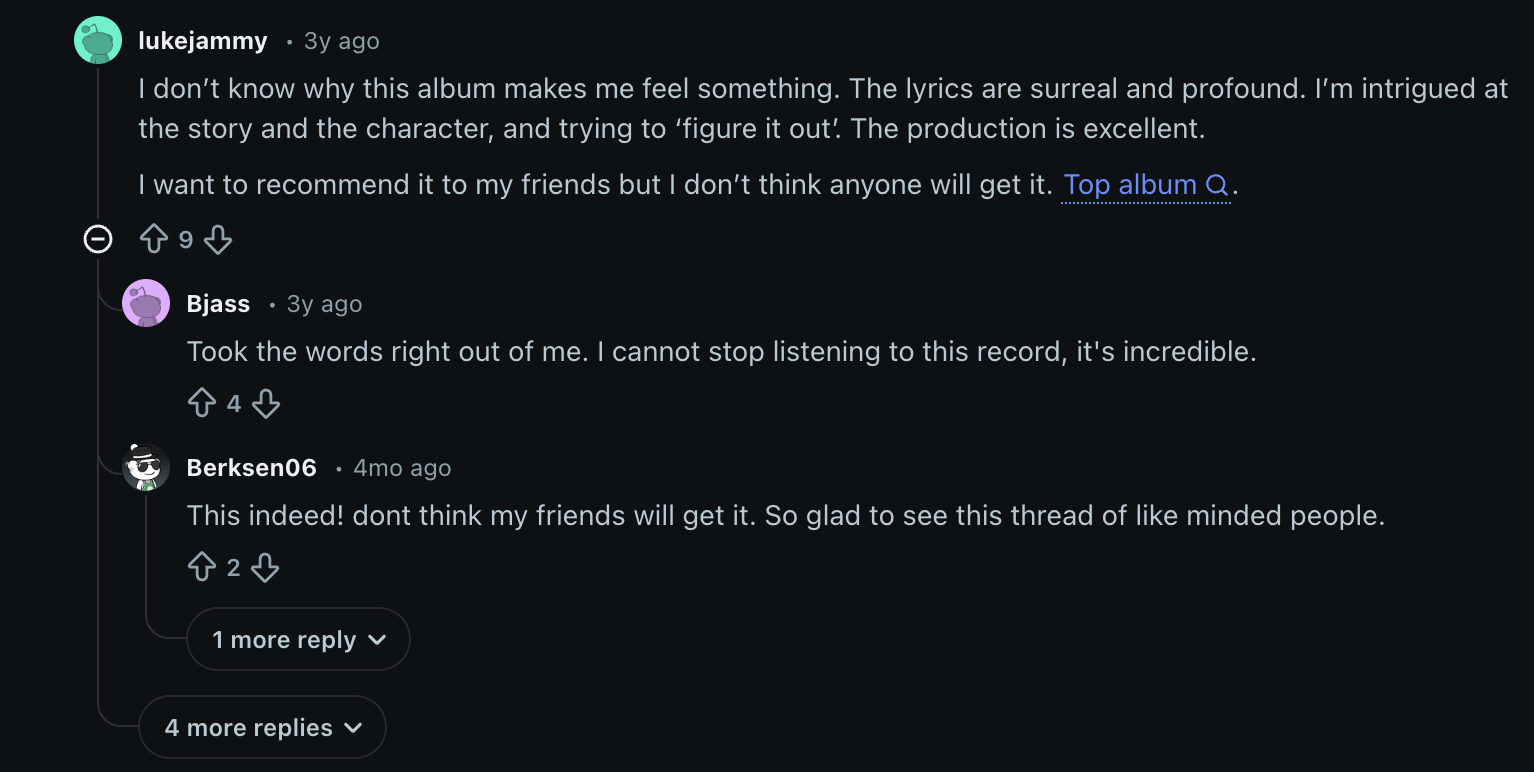Click the 3y ago timestamp on lukejammy's comment
The image size is (1534, 772).
[x=341, y=41]
